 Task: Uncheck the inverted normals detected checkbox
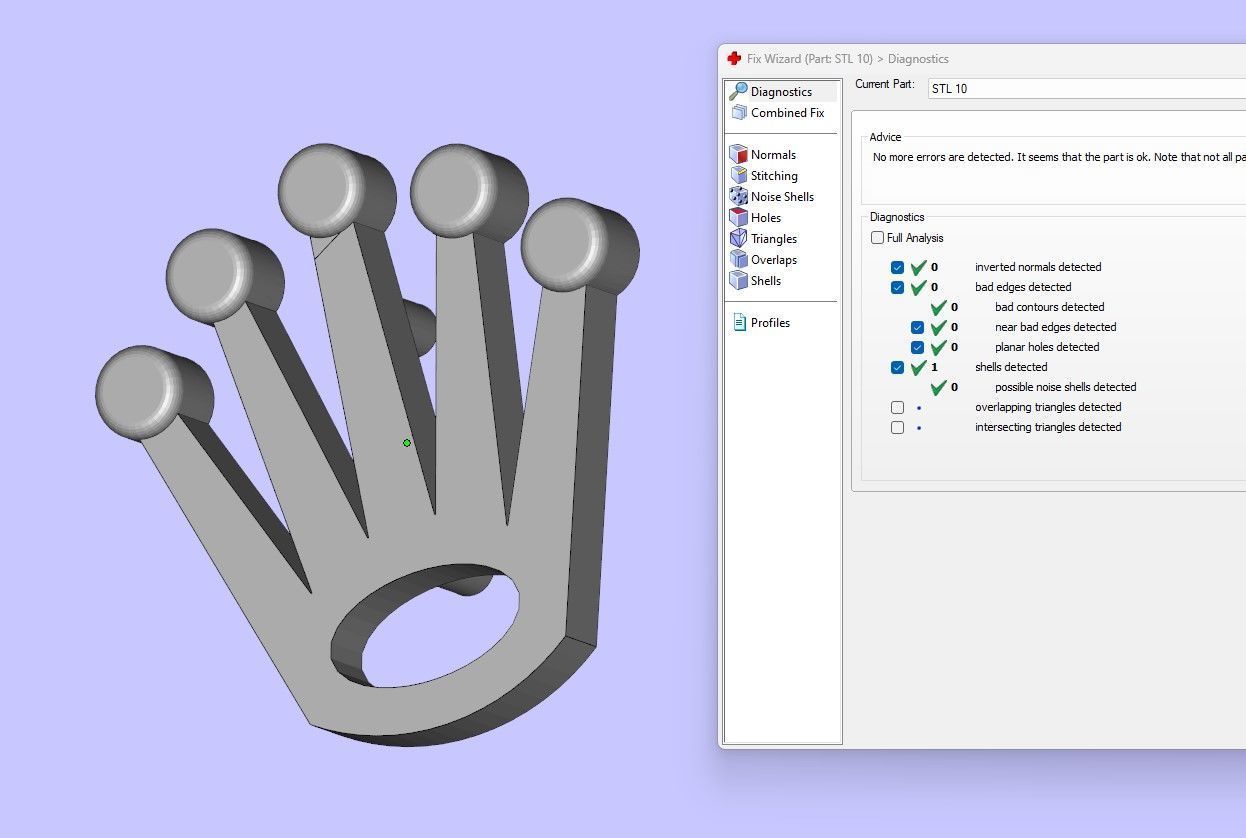[x=897, y=267]
